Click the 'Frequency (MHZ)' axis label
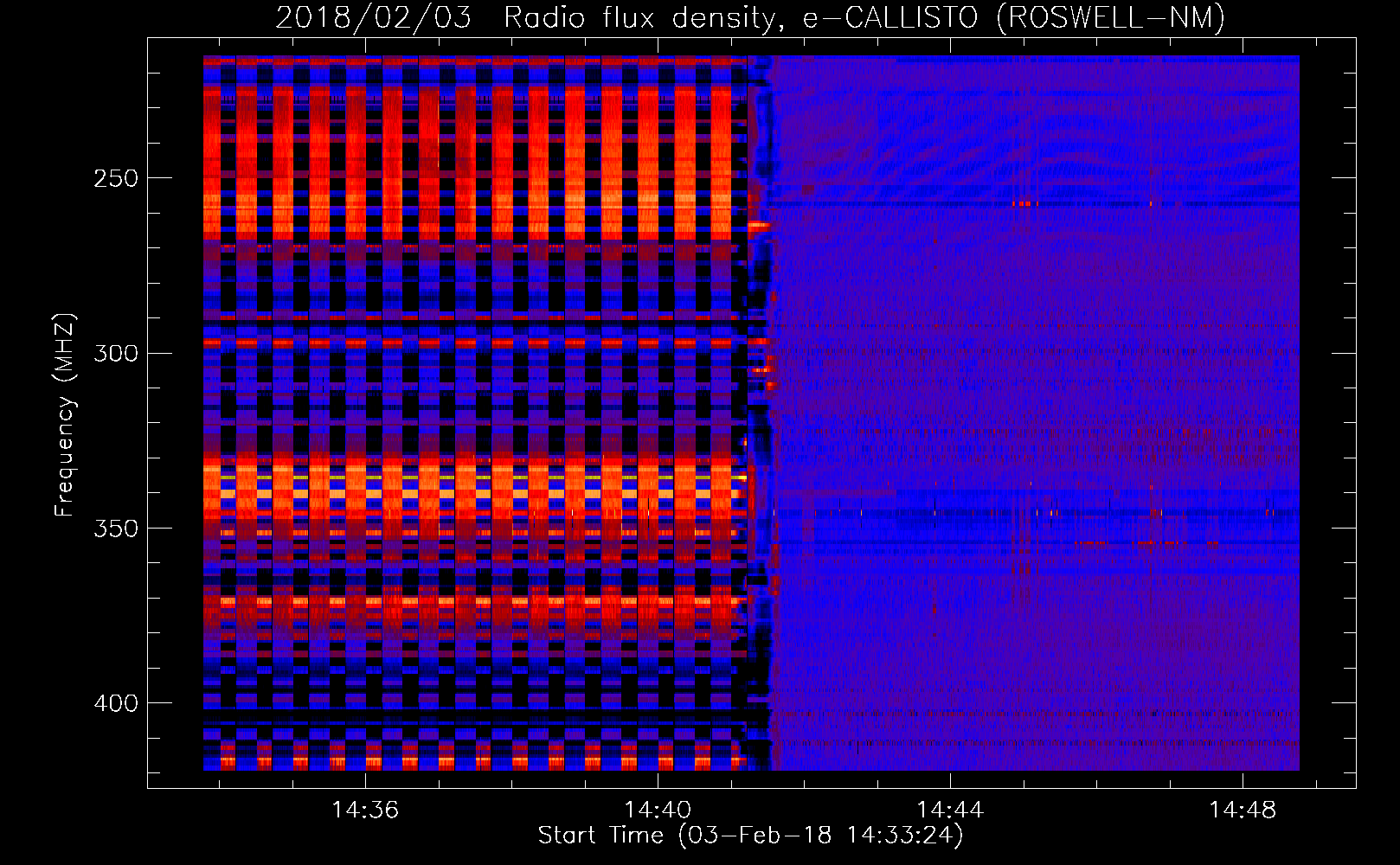The height and width of the screenshot is (865, 1400). pos(65,415)
